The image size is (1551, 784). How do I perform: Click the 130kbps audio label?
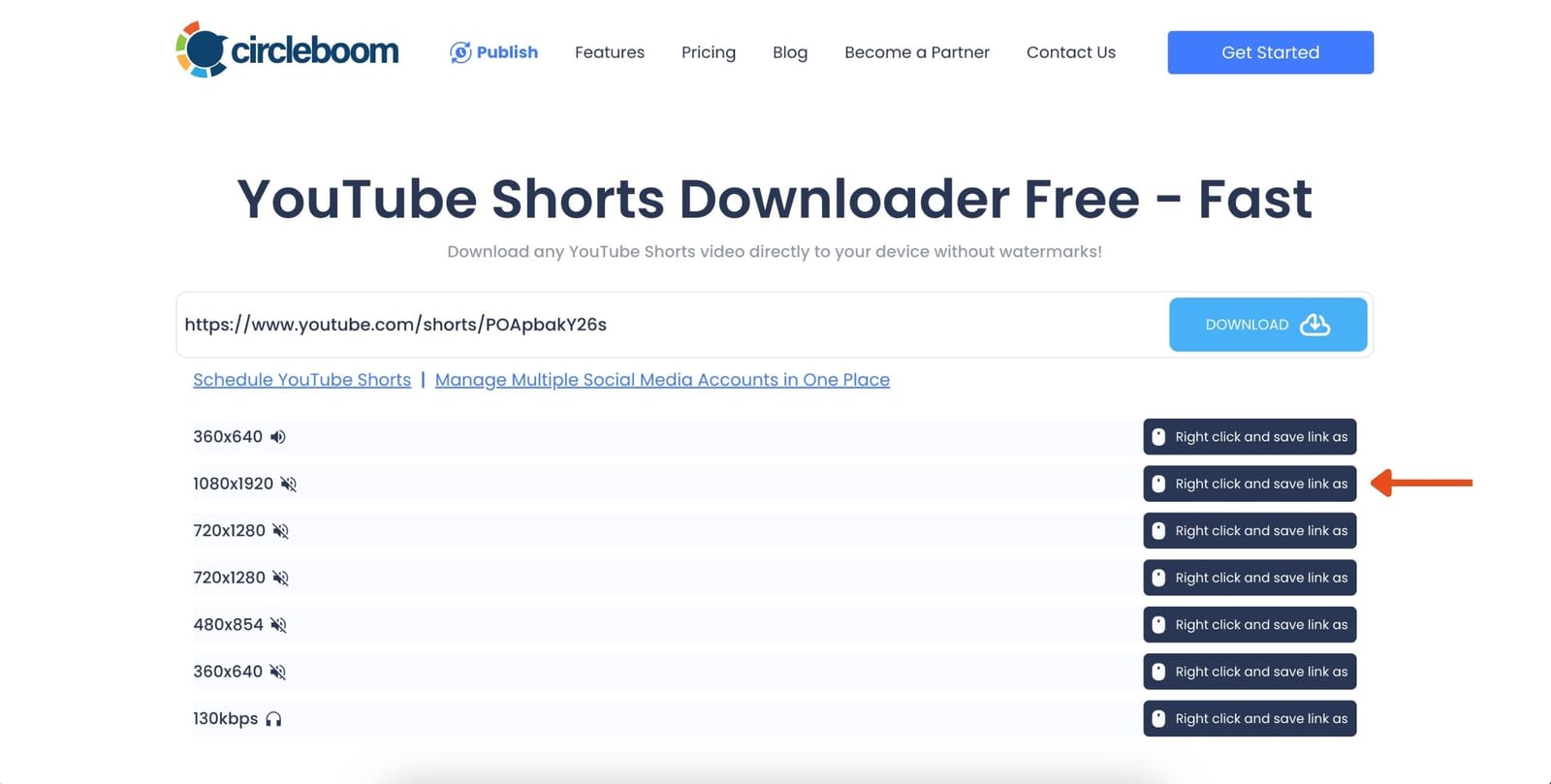click(225, 719)
